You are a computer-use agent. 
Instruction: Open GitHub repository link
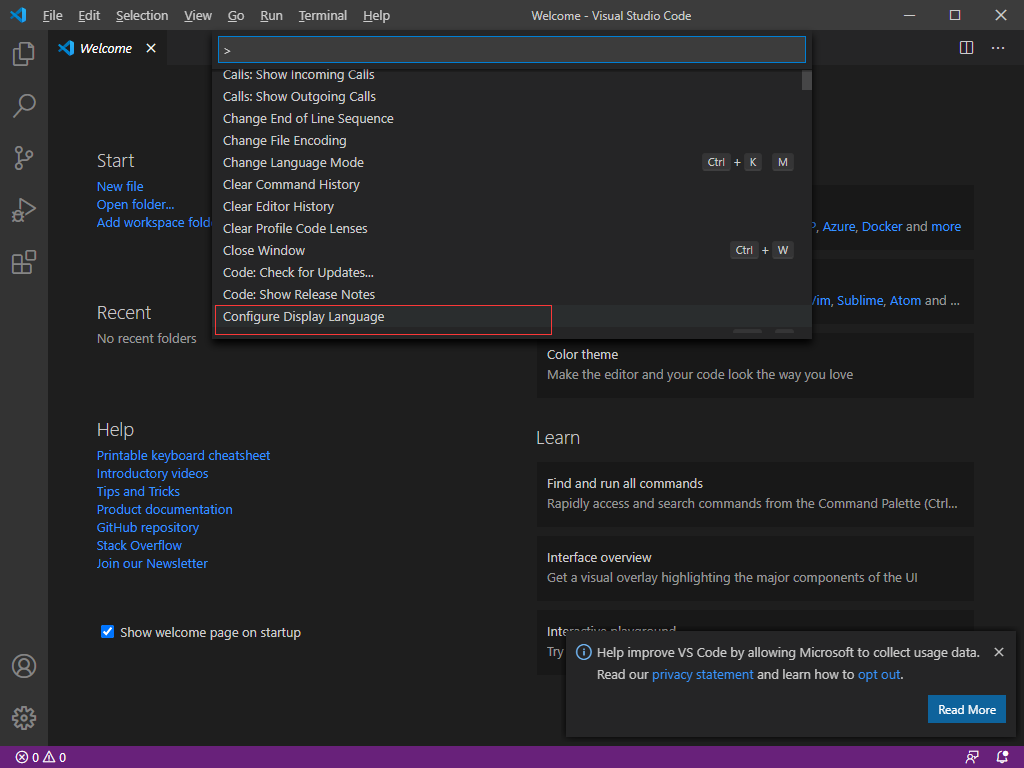(148, 527)
